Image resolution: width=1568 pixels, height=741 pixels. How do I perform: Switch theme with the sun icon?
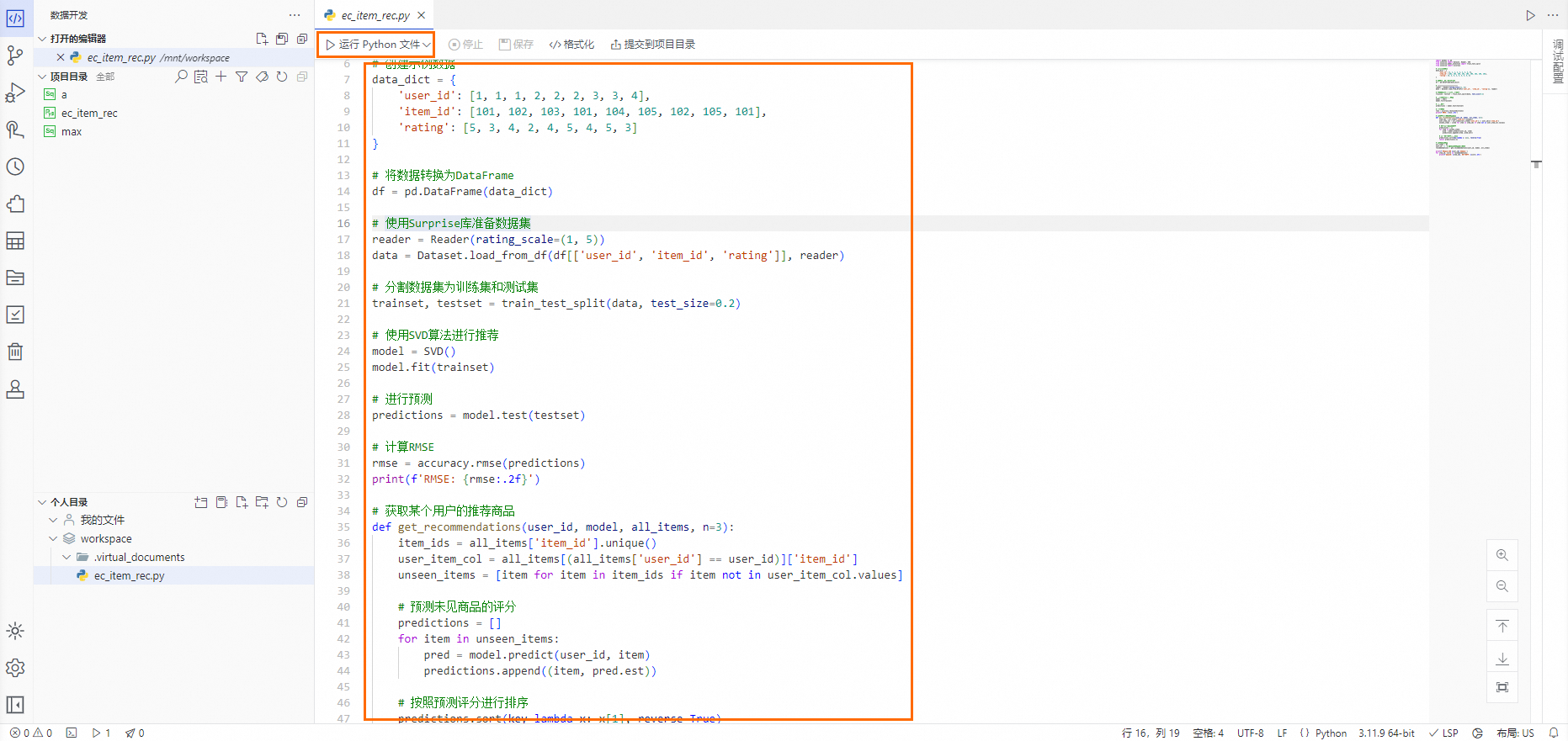coord(15,631)
